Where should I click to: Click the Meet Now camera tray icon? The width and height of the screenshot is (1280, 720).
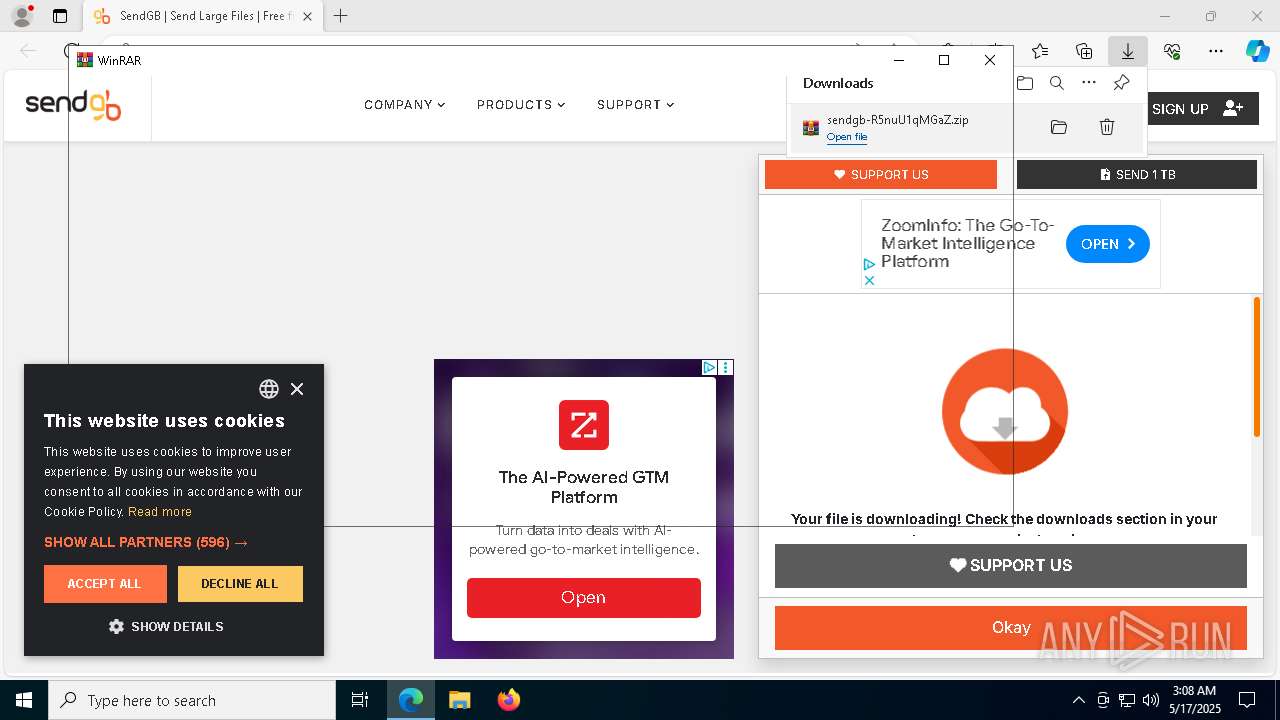pyautogui.click(x=1103, y=700)
